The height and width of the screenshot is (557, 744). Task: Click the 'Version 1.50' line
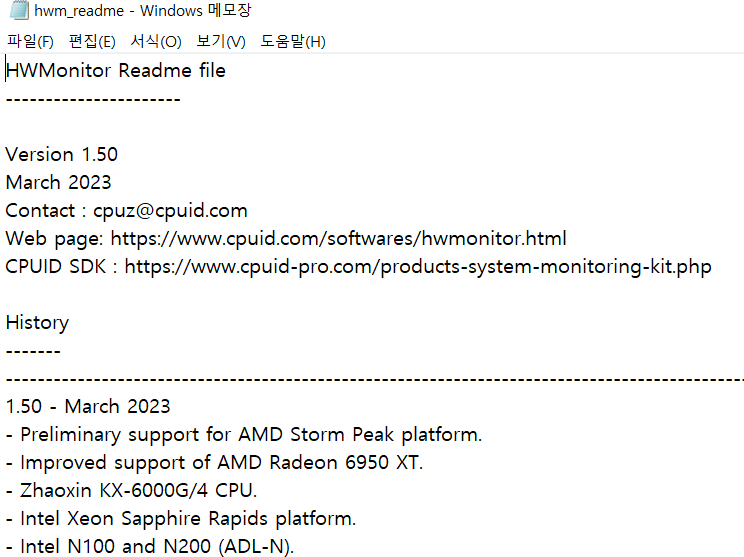[x=62, y=155]
